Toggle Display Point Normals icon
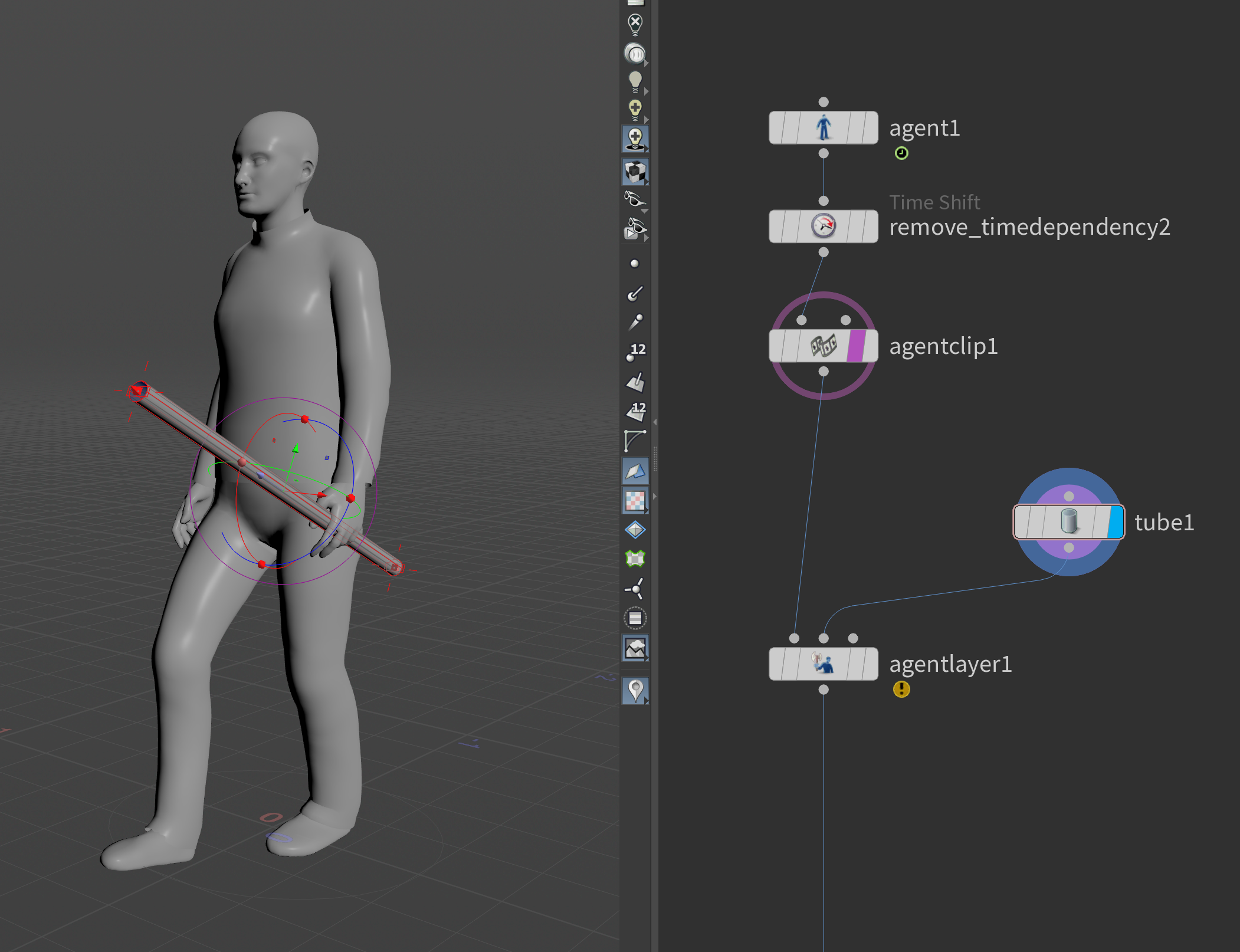 635,293
